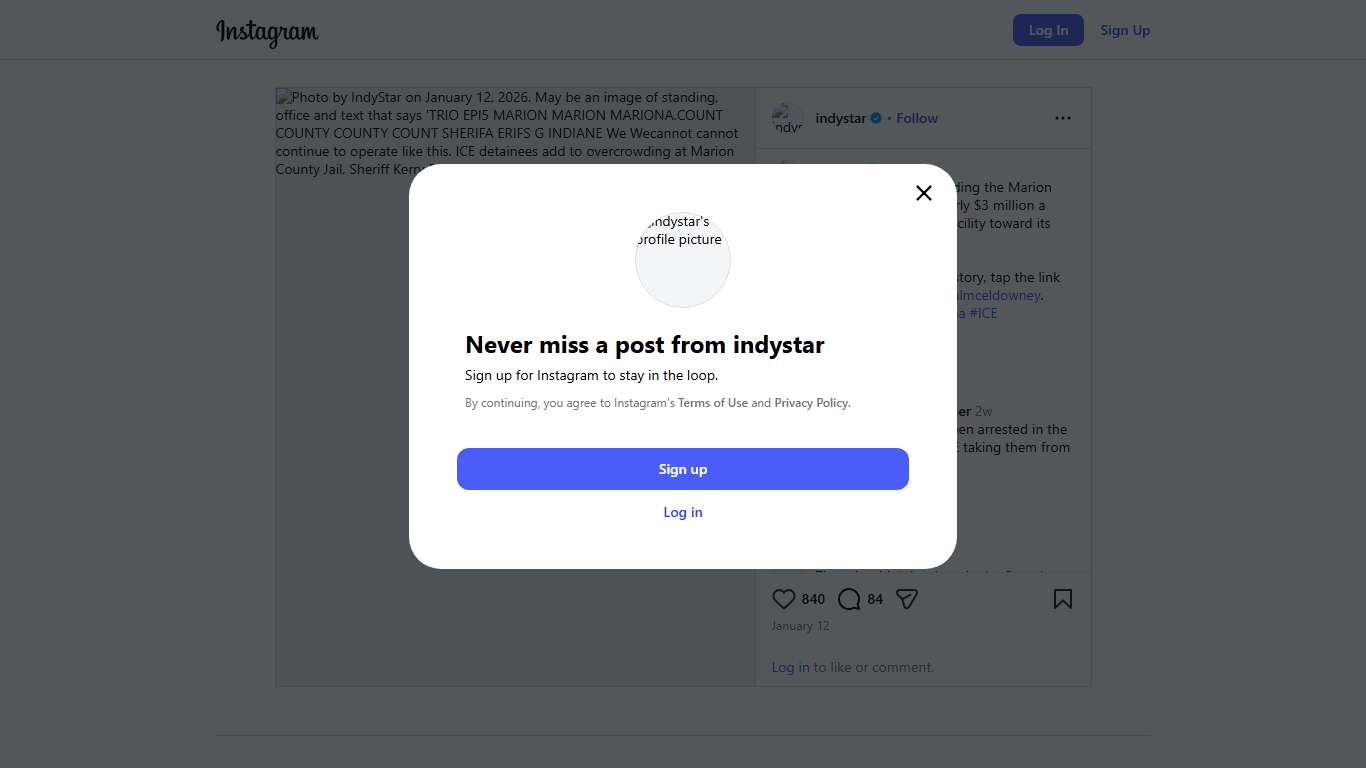Image resolution: width=1366 pixels, height=768 pixels.
Task: Go to the Instagram home logo
Action: (x=267, y=31)
